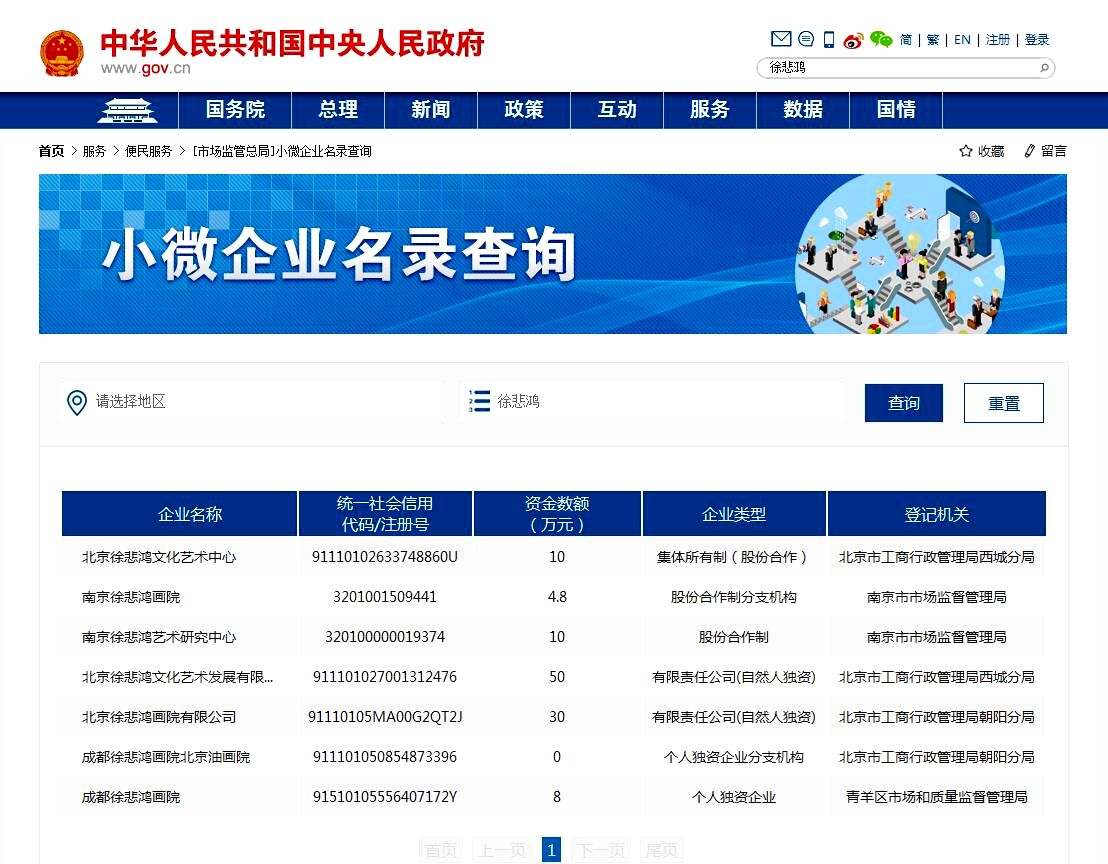The image size is (1108, 864).
Task: Click the 资金数额 column header
Action: [557, 514]
